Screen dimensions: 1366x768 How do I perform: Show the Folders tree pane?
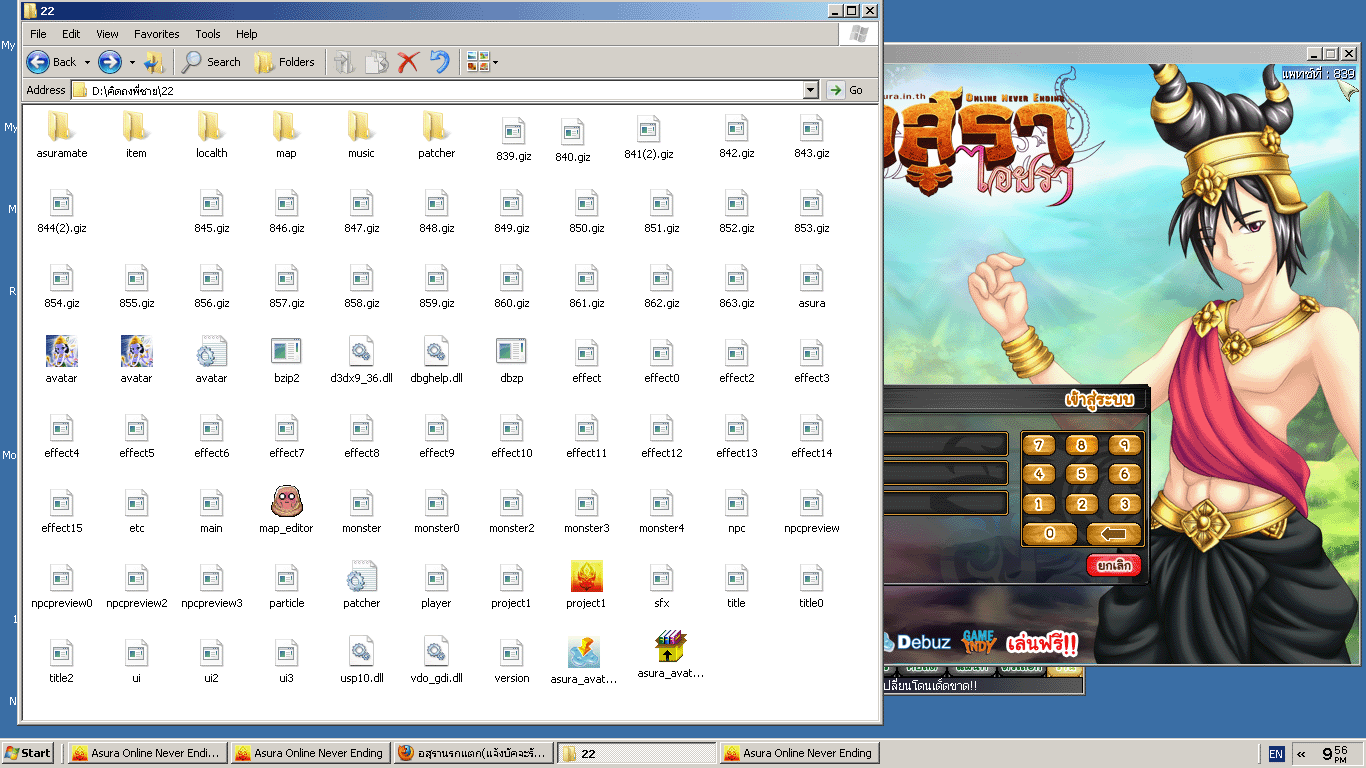point(285,62)
